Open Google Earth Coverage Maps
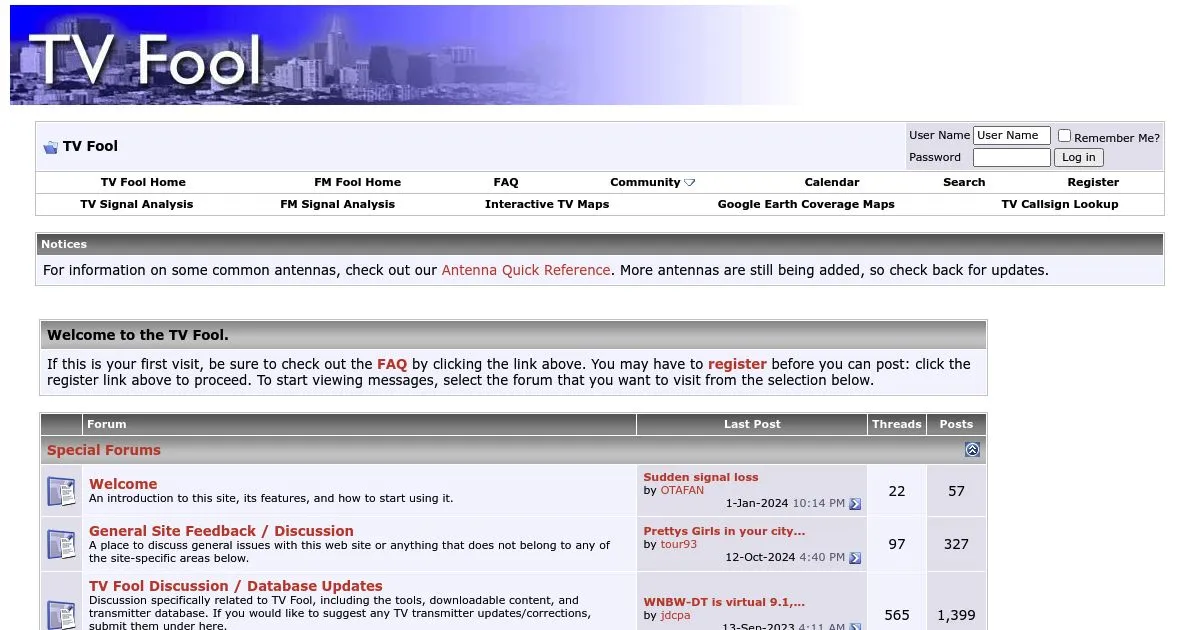The image size is (1200, 630). [806, 204]
